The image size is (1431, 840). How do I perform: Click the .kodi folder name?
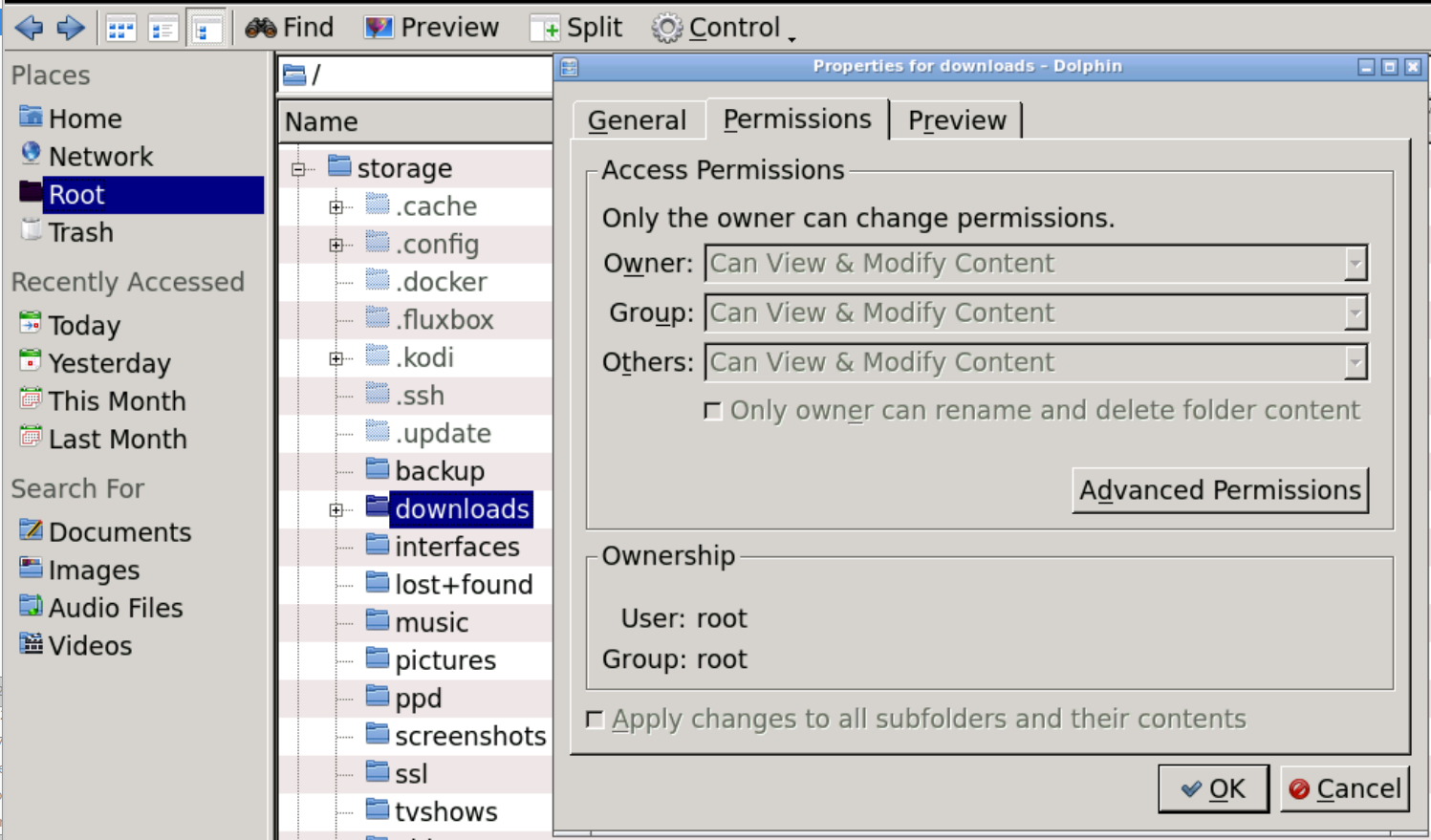click(x=424, y=357)
